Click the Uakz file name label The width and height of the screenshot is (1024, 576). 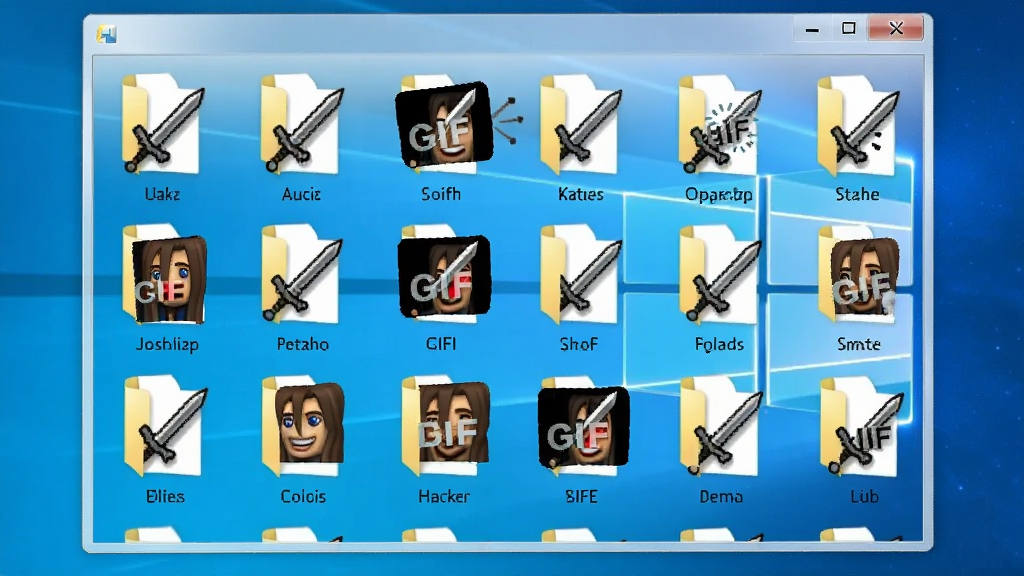163,194
